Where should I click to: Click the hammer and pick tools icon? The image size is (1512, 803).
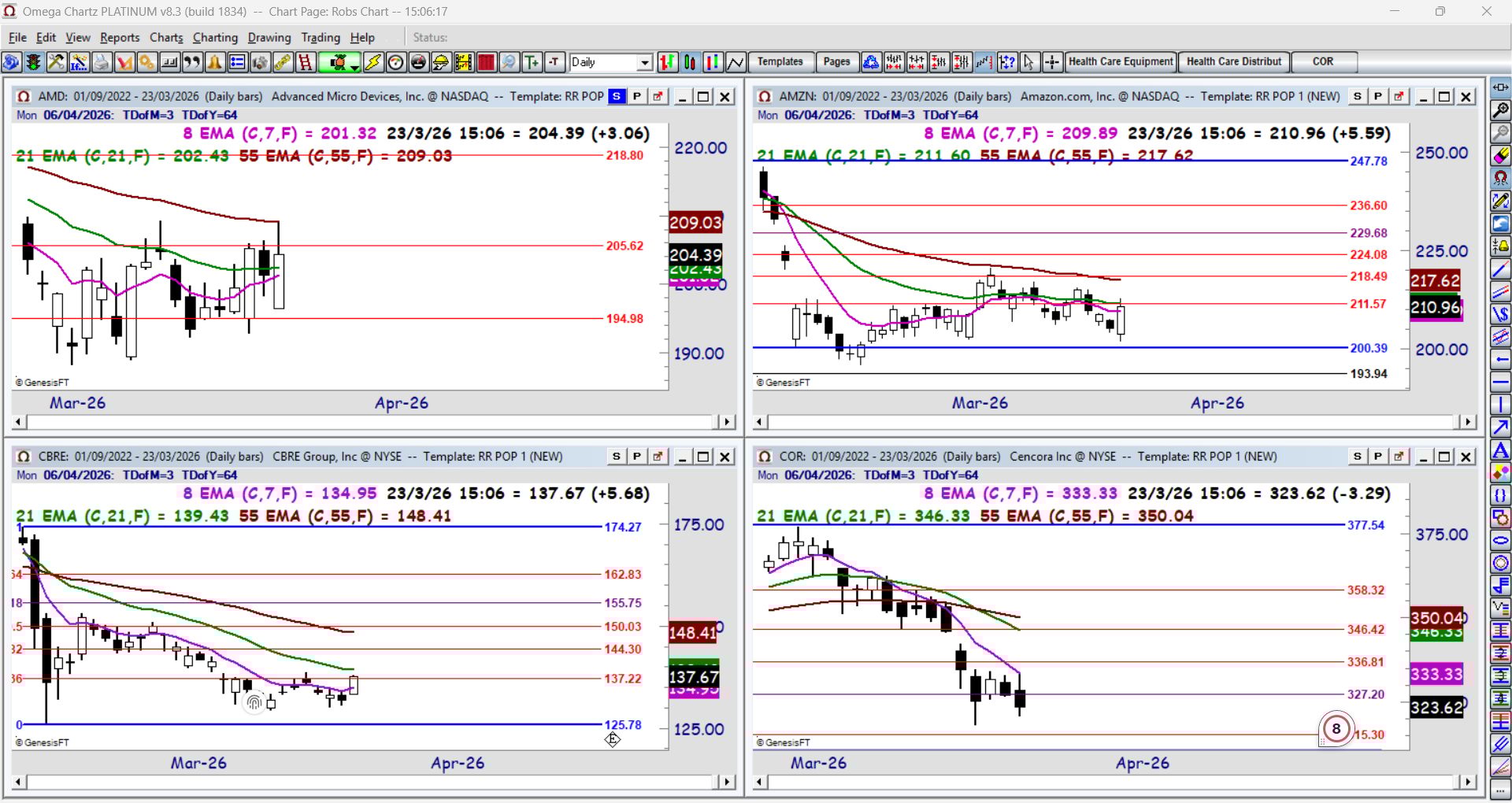56,62
